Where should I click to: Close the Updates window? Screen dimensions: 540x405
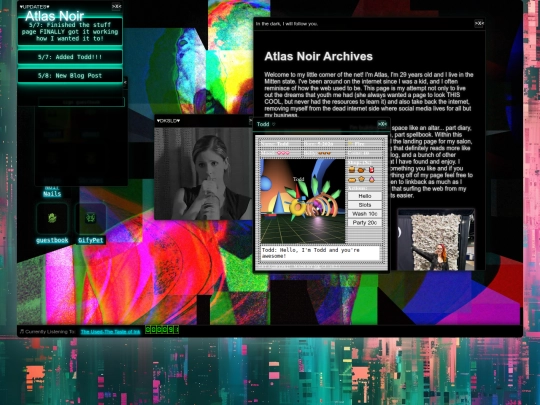(x=116, y=6)
